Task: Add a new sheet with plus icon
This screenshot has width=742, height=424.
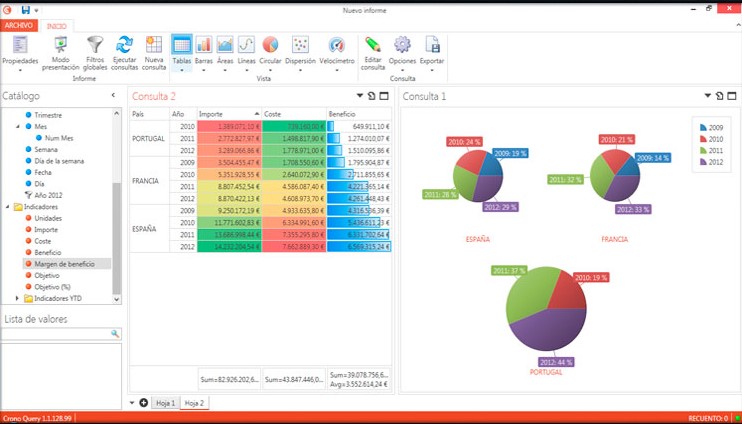Action: pos(144,403)
